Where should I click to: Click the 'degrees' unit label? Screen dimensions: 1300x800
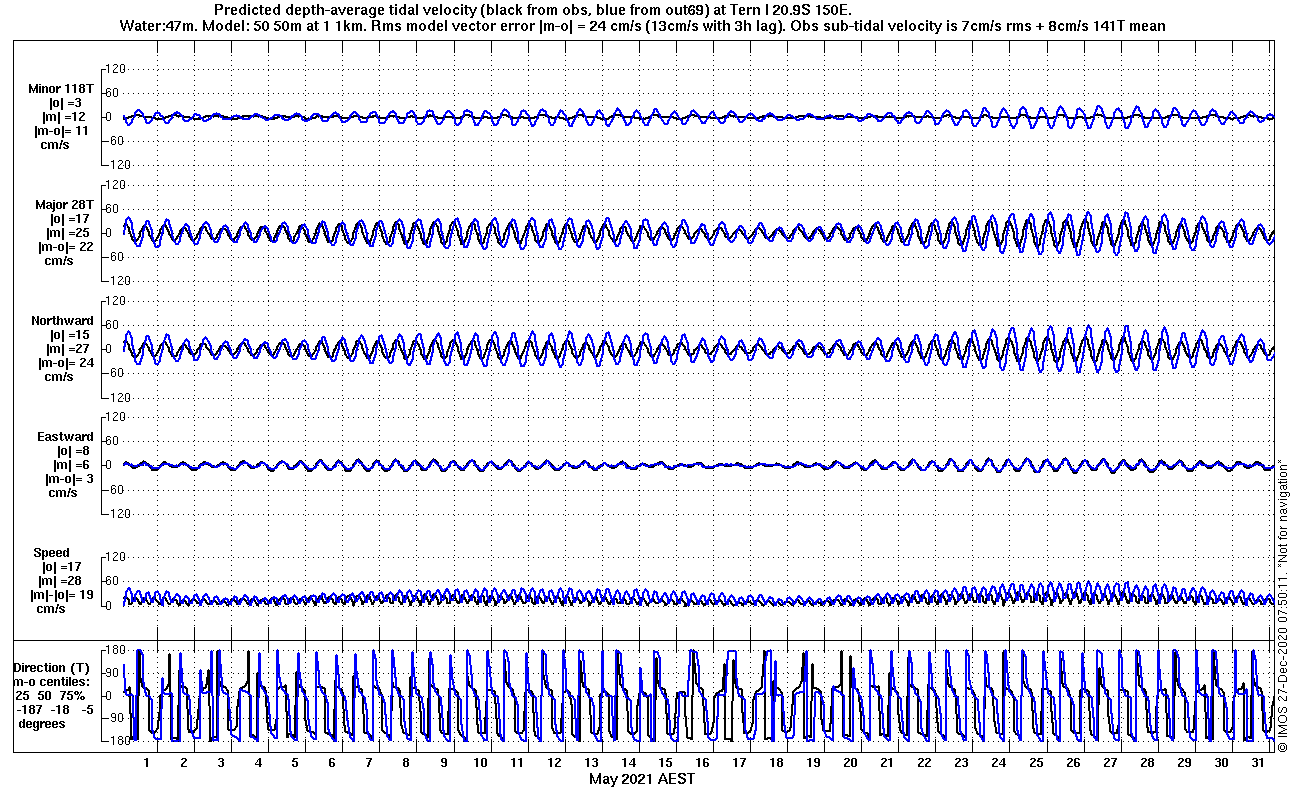pos(42,723)
